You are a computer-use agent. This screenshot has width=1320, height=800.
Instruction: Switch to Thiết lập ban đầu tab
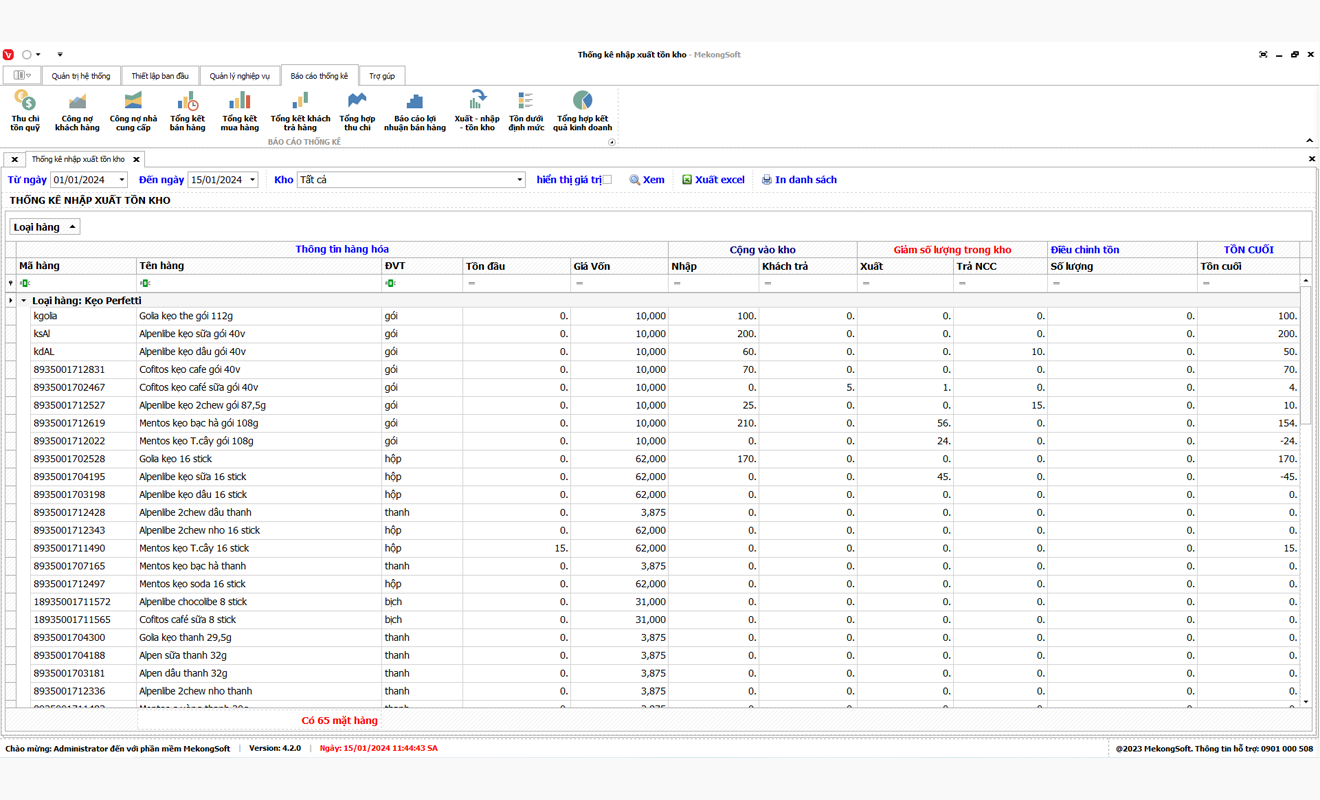(x=160, y=76)
